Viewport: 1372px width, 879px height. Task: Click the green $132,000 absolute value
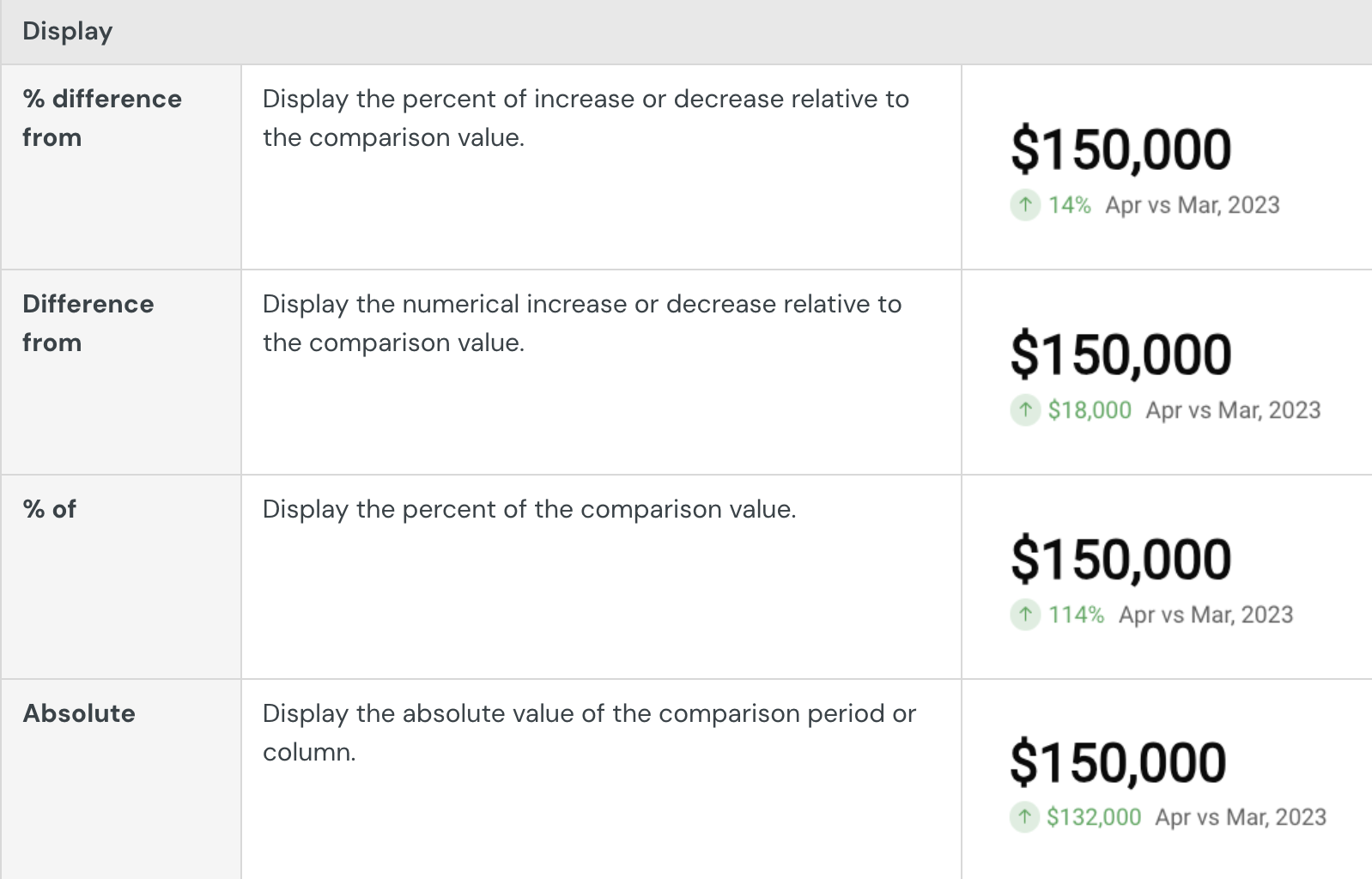(x=1094, y=817)
